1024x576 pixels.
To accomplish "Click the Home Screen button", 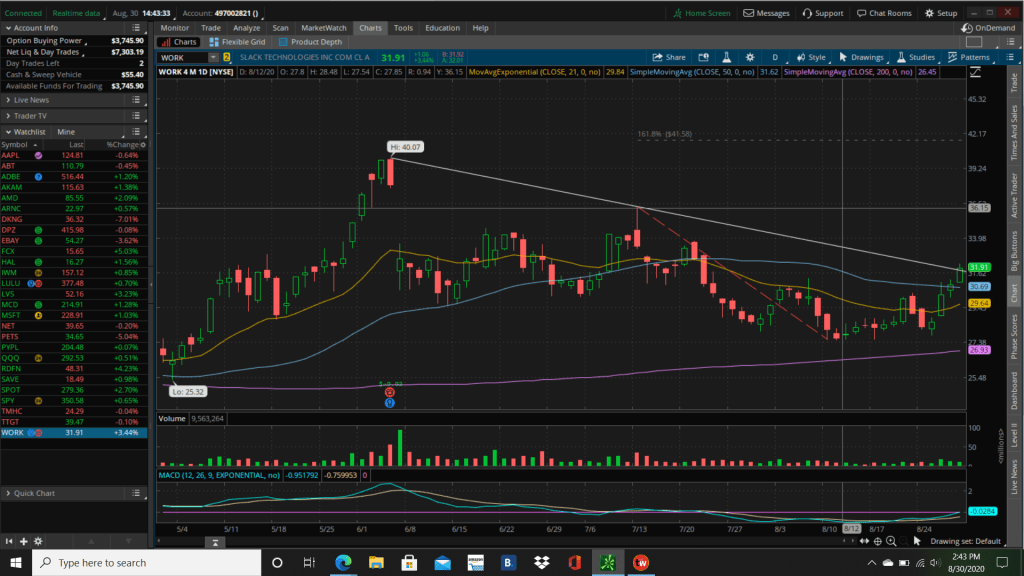I will coord(701,13).
